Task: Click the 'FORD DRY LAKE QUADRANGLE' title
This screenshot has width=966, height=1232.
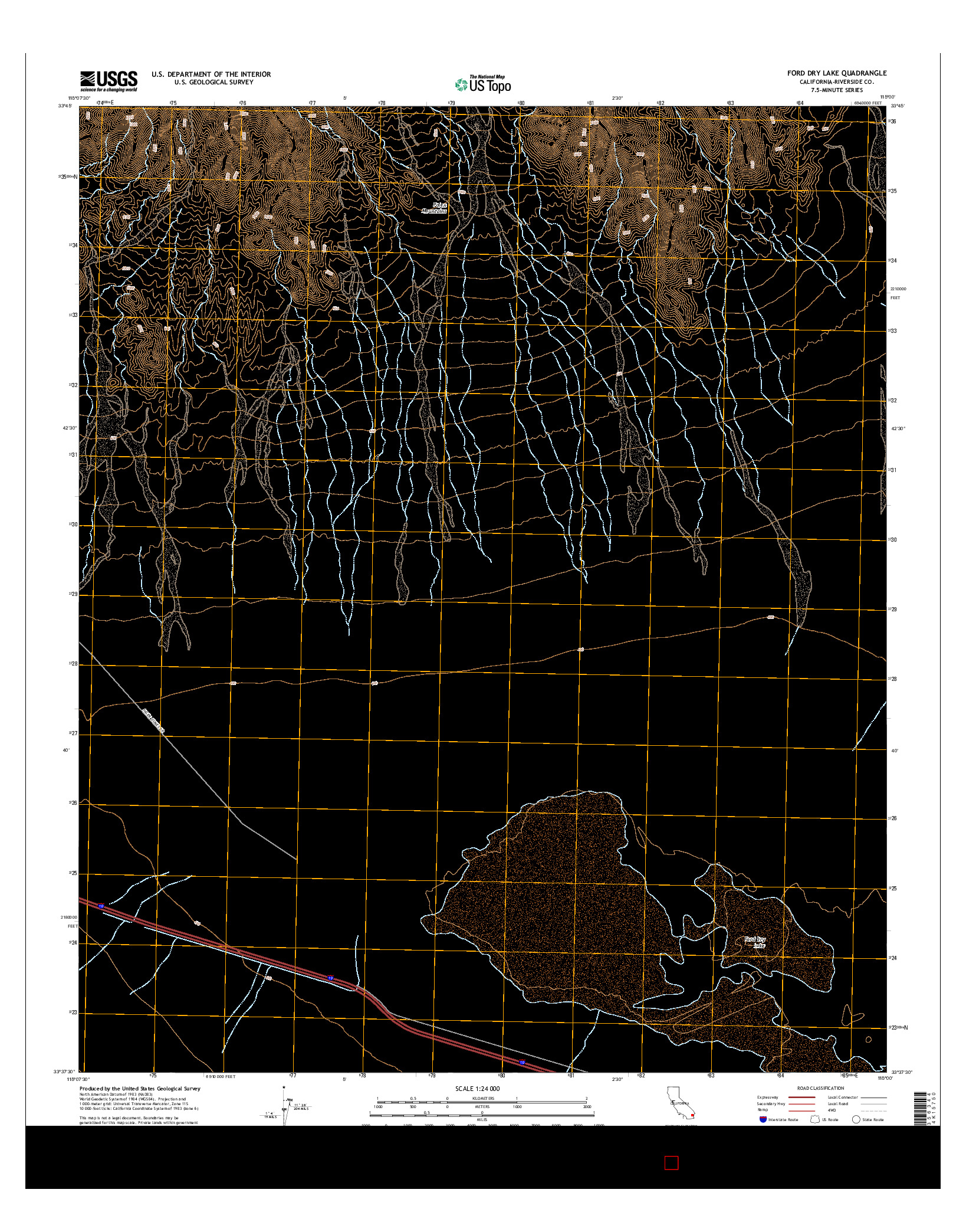Action: (837, 73)
